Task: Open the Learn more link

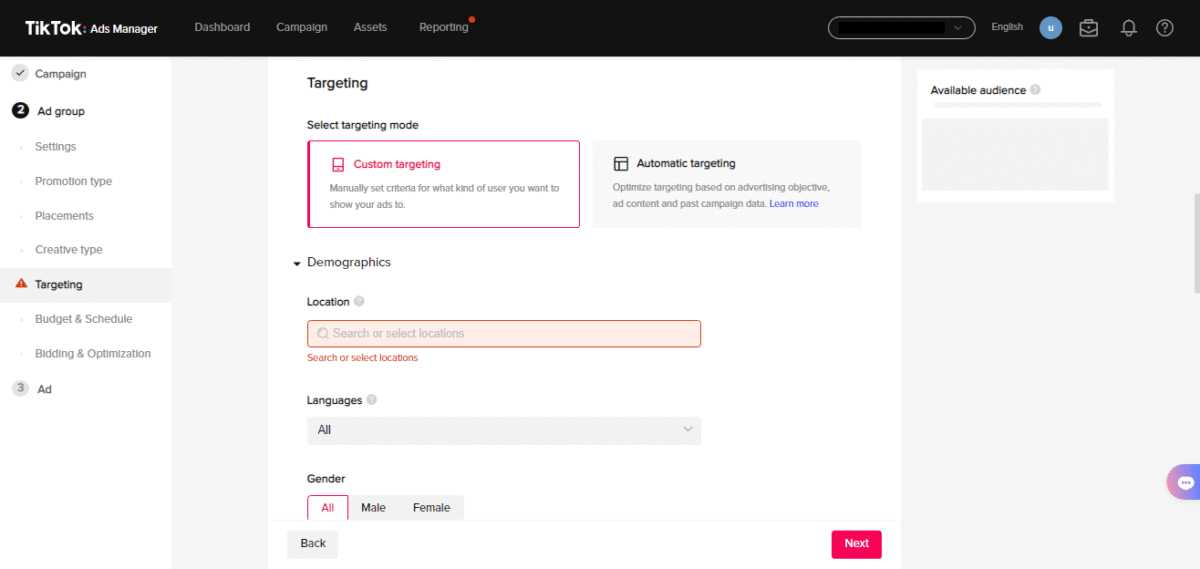Action: (x=794, y=203)
